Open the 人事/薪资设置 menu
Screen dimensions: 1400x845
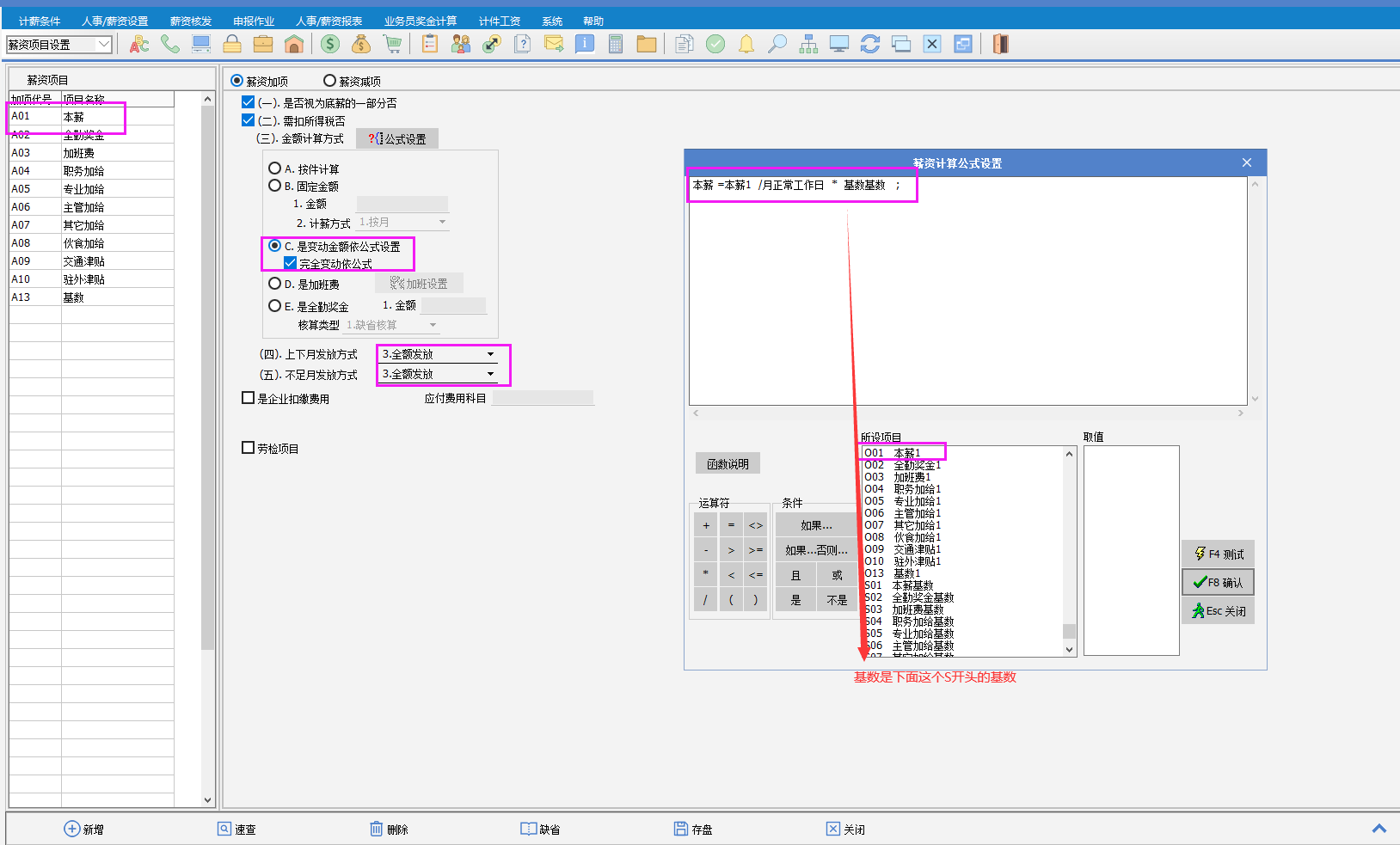pyautogui.click(x=115, y=21)
